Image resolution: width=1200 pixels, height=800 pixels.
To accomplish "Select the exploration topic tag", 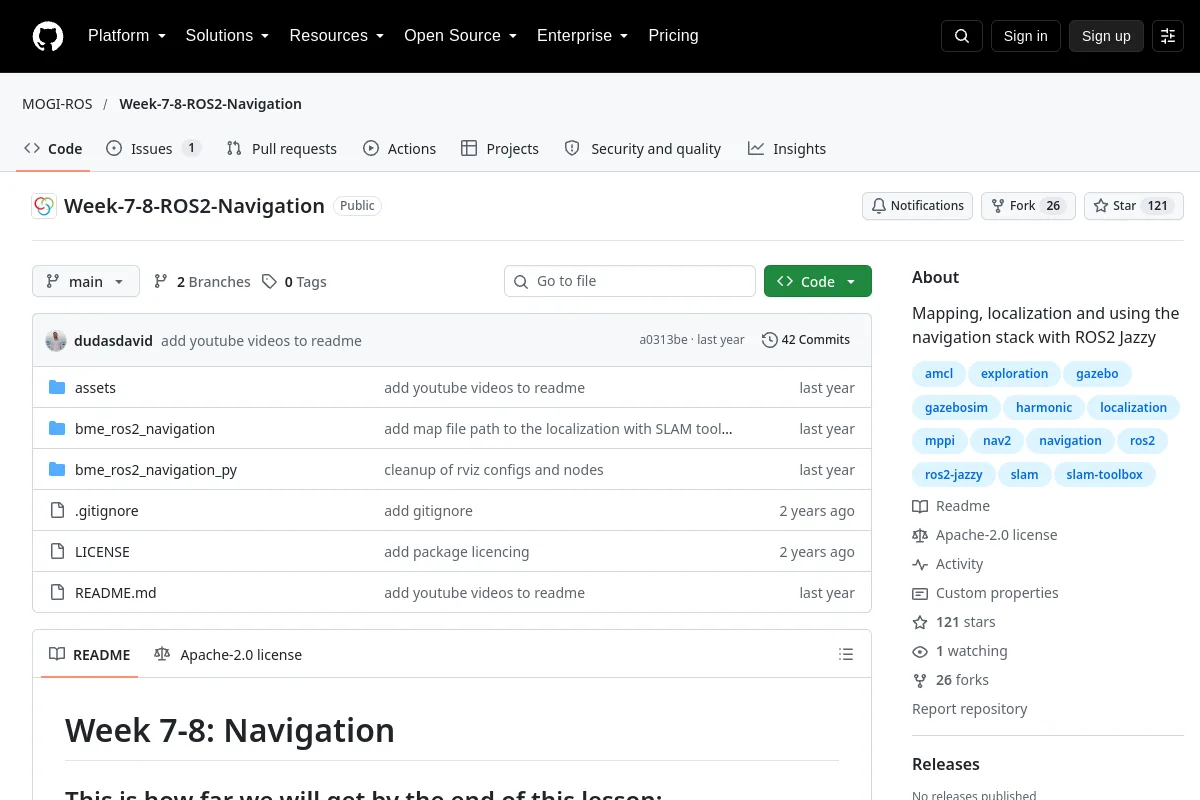I will point(1014,374).
